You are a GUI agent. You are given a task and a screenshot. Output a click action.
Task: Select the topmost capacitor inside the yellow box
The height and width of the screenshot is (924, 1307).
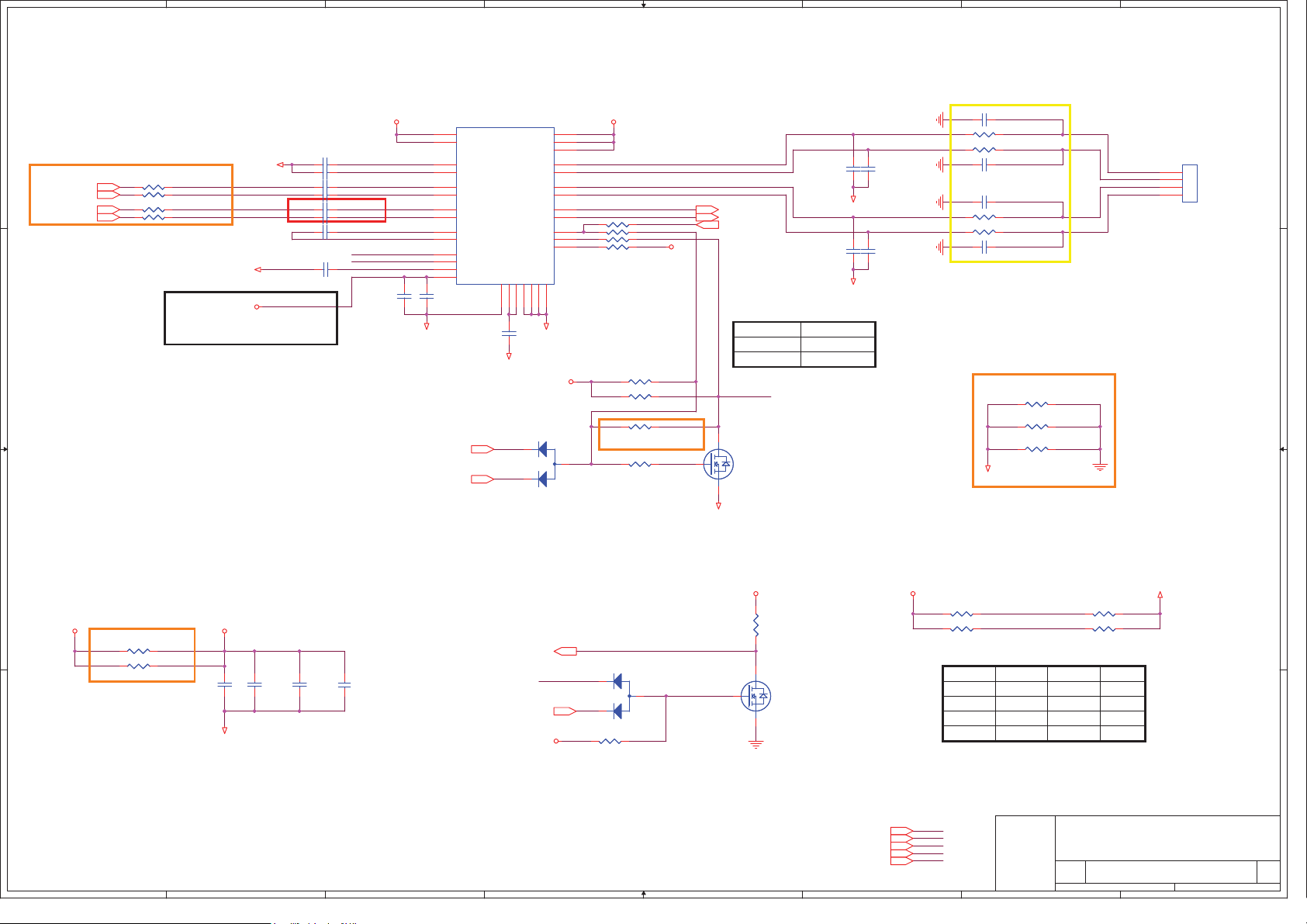[984, 119]
